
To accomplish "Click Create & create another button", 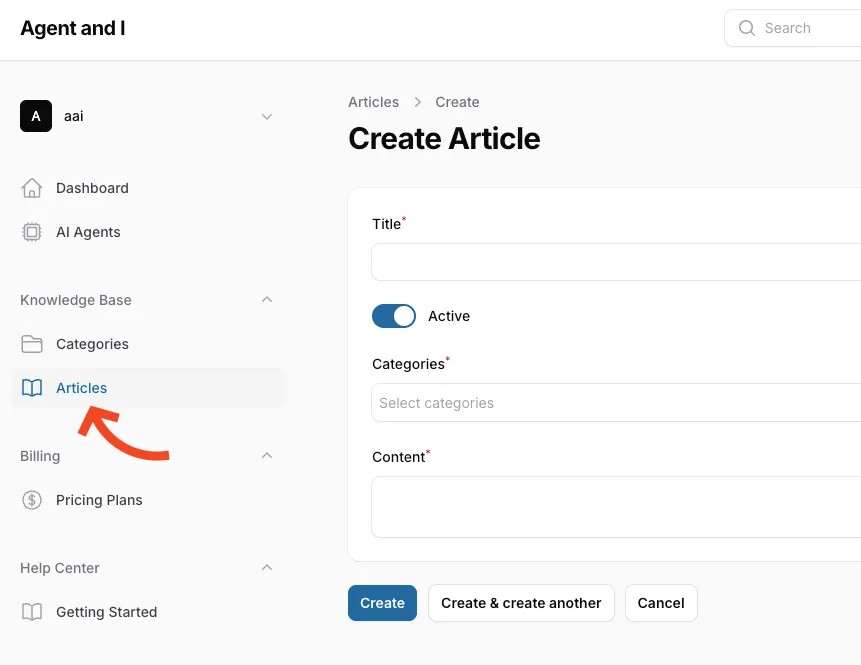I will pyautogui.click(x=521, y=603).
